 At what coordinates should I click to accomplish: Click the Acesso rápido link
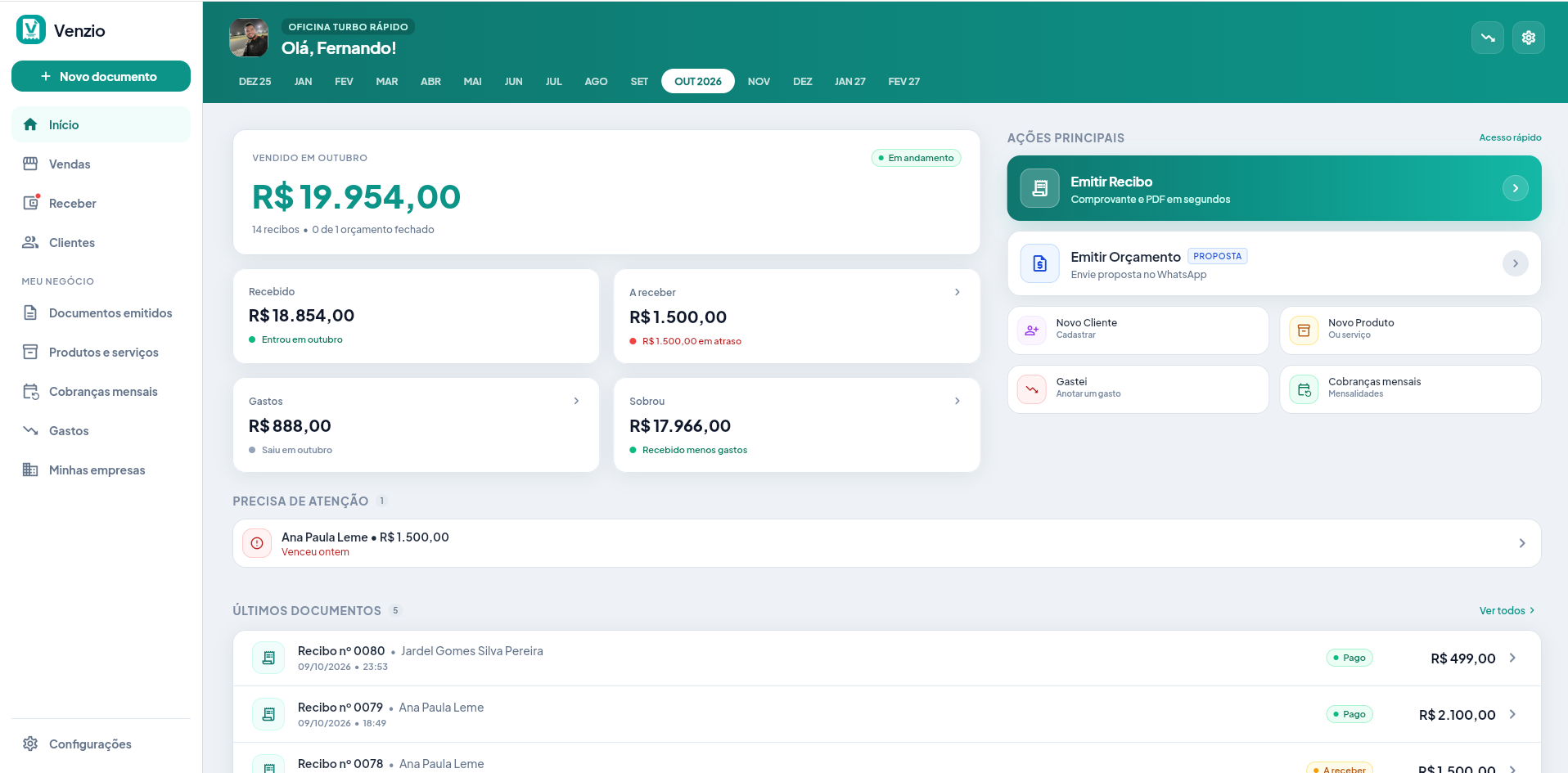(x=1510, y=137)
